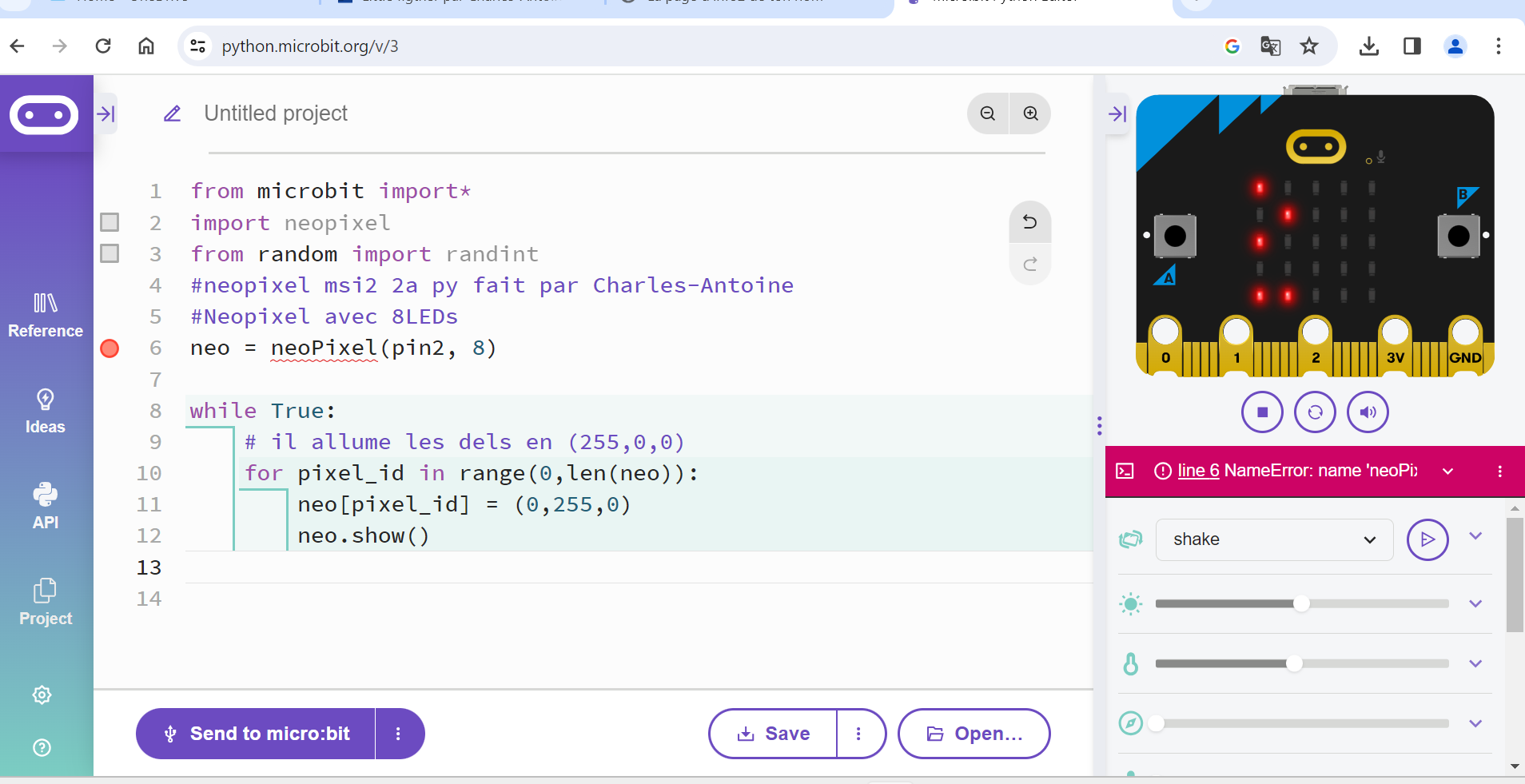Reload the browser page

pyautogui.click(x=103, y=46)
